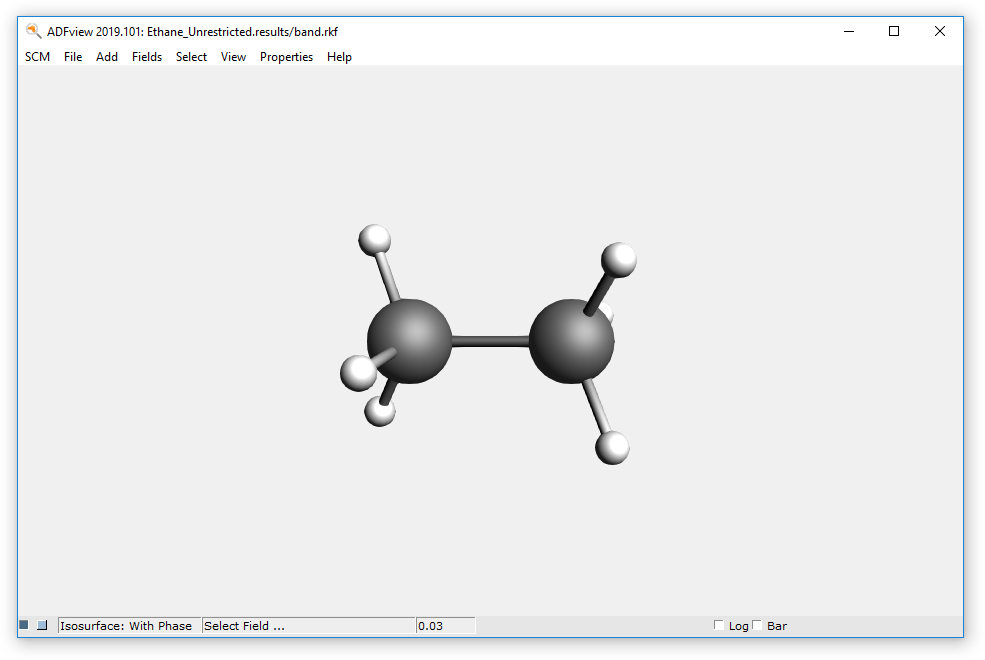Select the right carbon atom
The image size is (985, 660).
pos(570,341)
